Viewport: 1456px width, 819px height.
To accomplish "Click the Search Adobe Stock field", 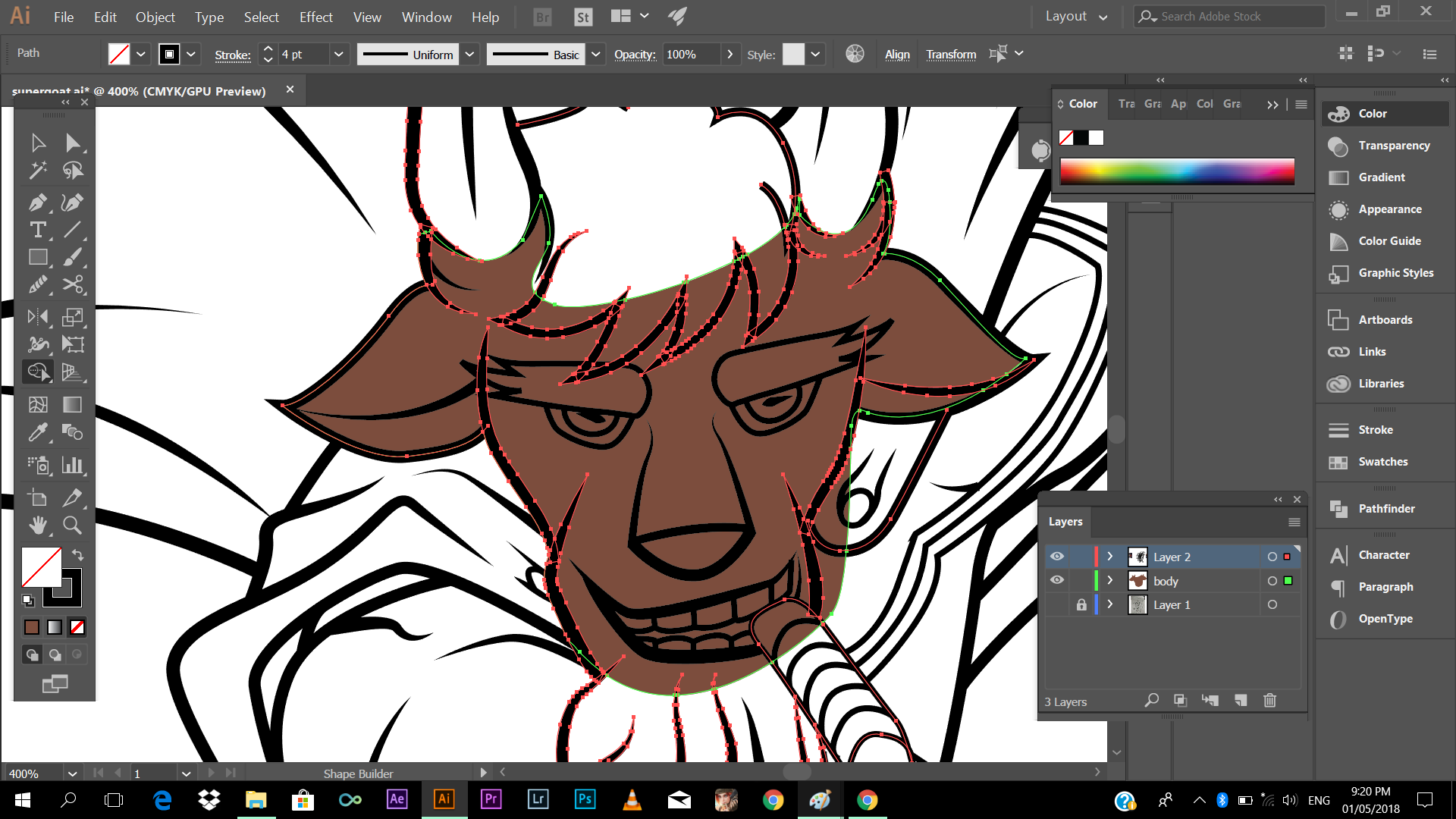I will click(x=1228, y=17).
